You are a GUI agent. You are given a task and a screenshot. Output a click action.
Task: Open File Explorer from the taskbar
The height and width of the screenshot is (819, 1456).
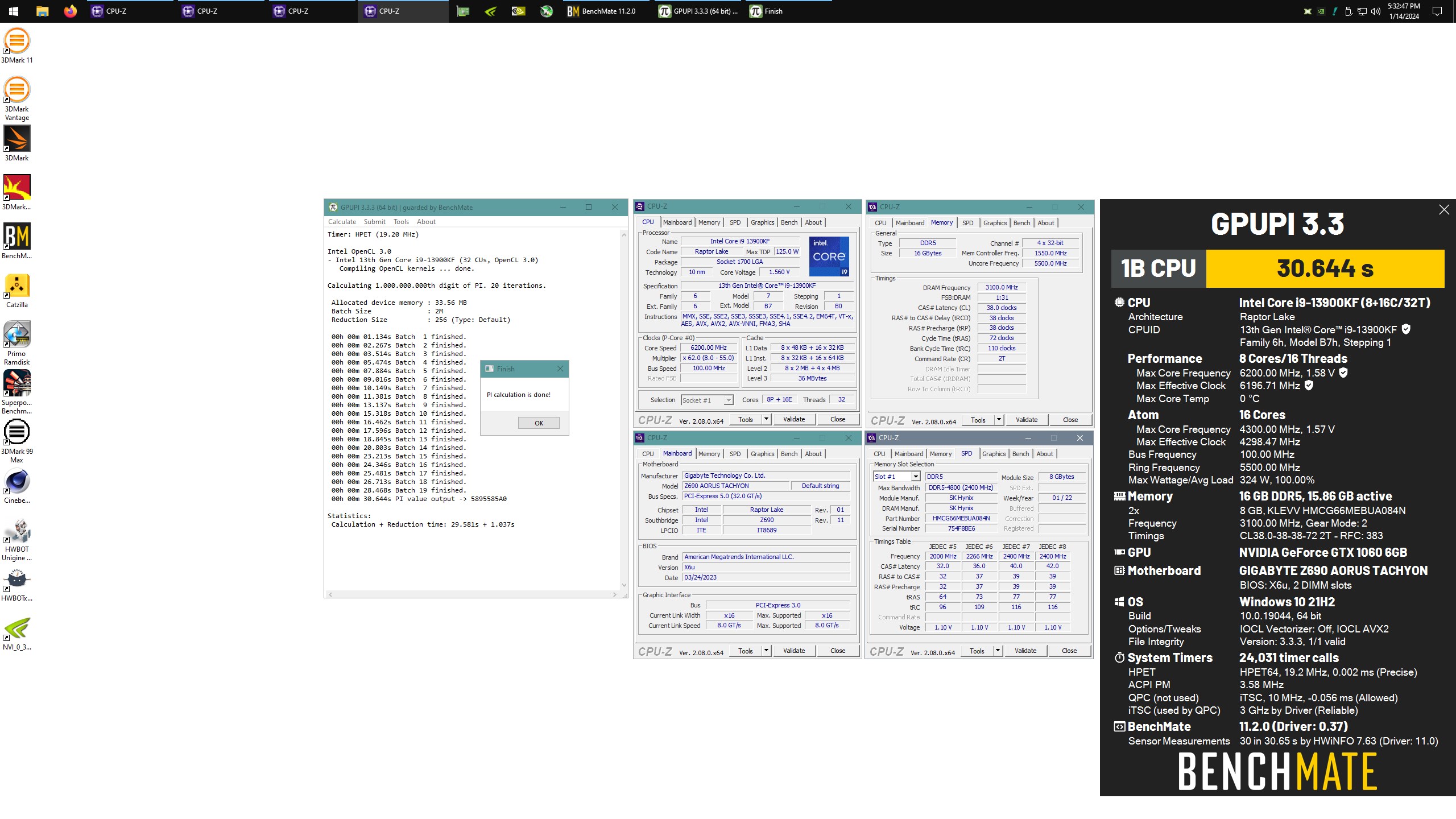pos(42,11)
